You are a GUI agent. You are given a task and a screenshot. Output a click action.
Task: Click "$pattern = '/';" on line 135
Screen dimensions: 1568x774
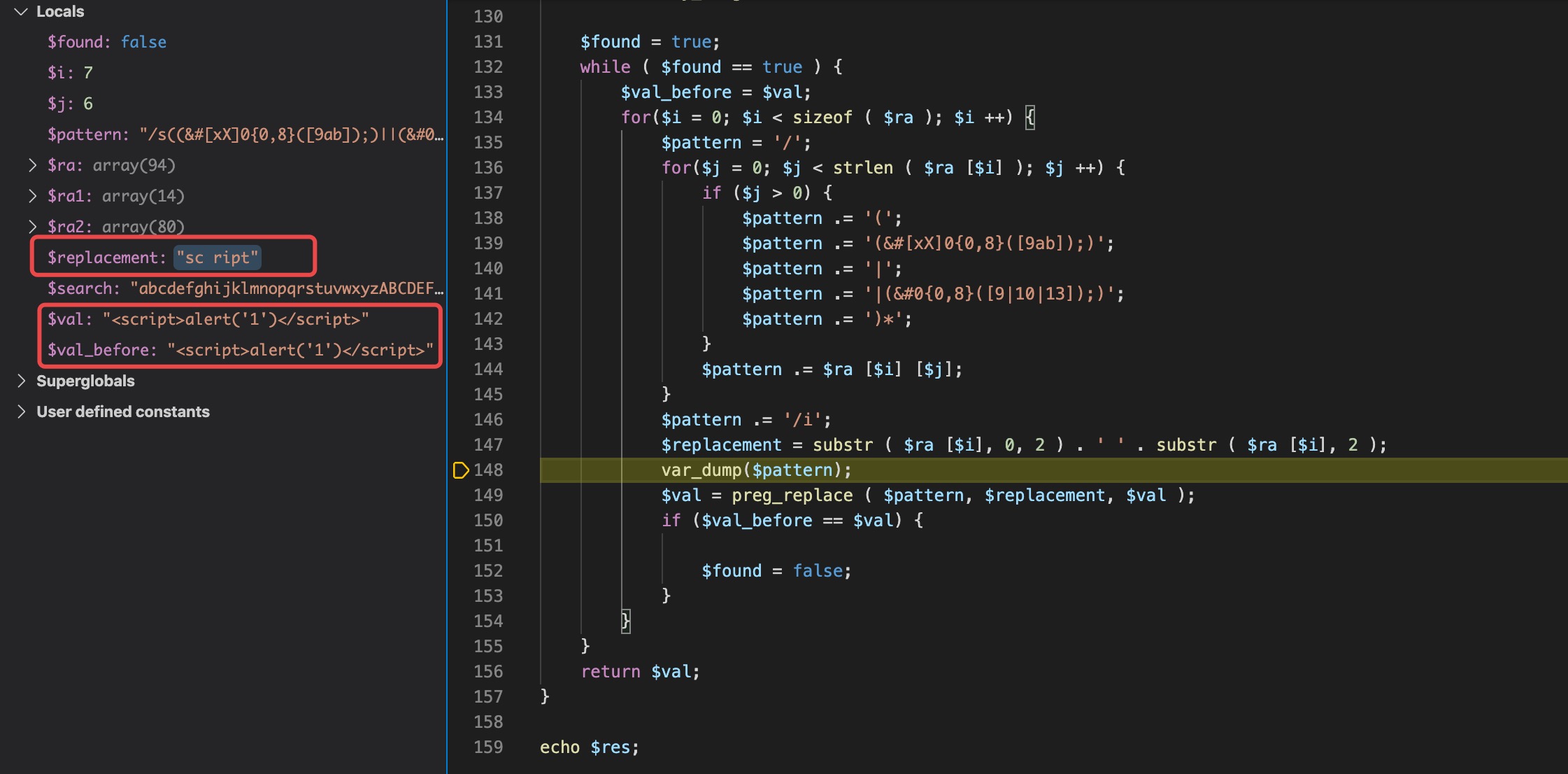click(x=736, y=143)
